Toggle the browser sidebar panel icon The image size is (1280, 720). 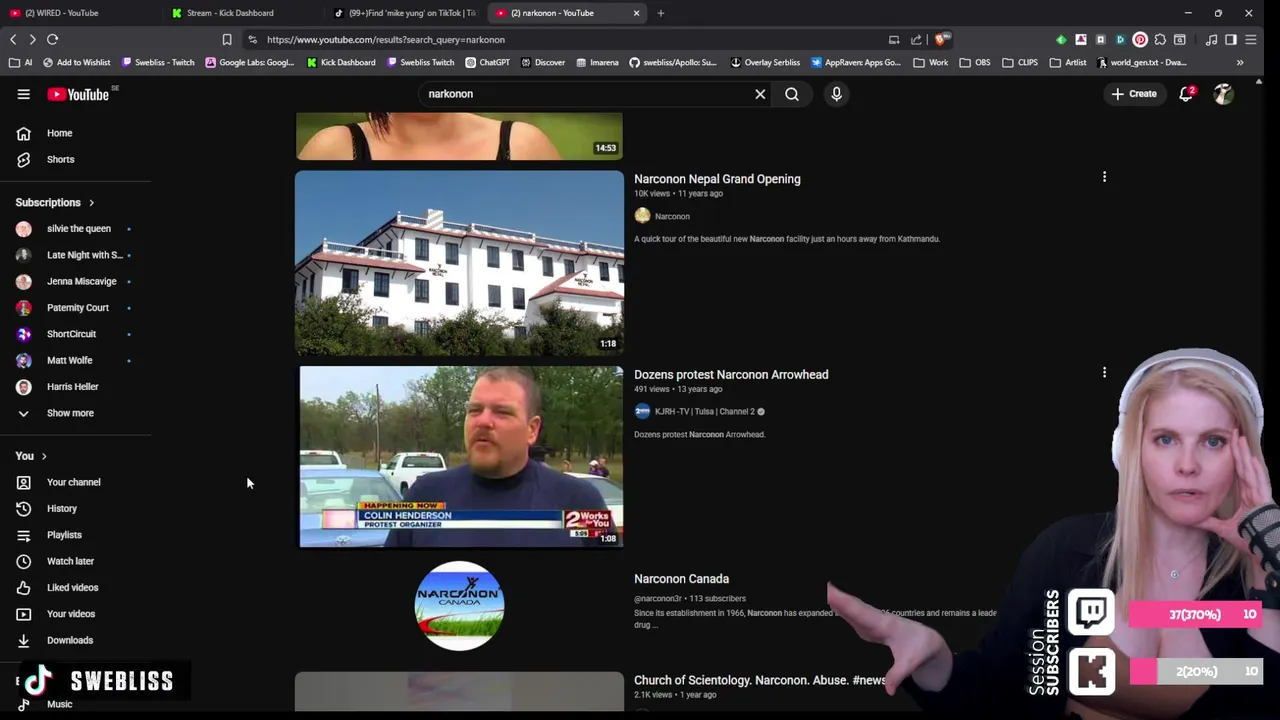coord(1231,40)
